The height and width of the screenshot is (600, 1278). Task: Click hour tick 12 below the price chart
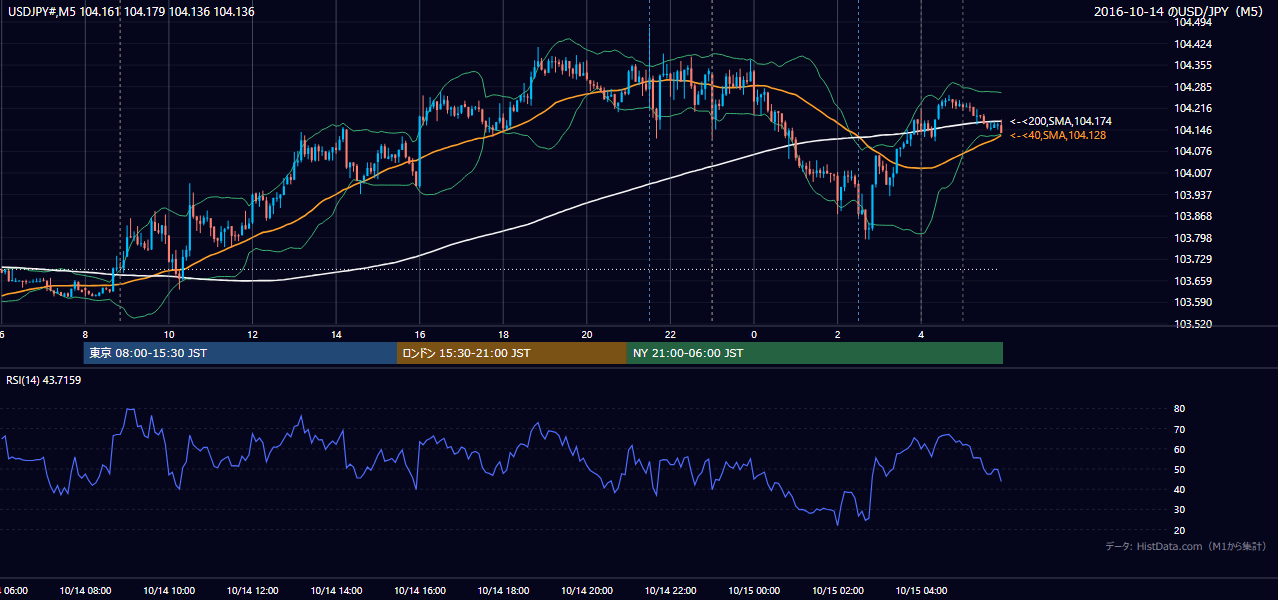click(x=252, y=334)
